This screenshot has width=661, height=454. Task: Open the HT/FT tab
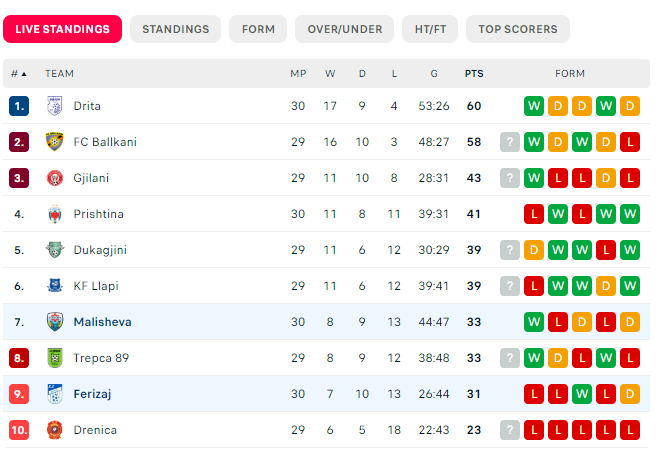[430, 29]
